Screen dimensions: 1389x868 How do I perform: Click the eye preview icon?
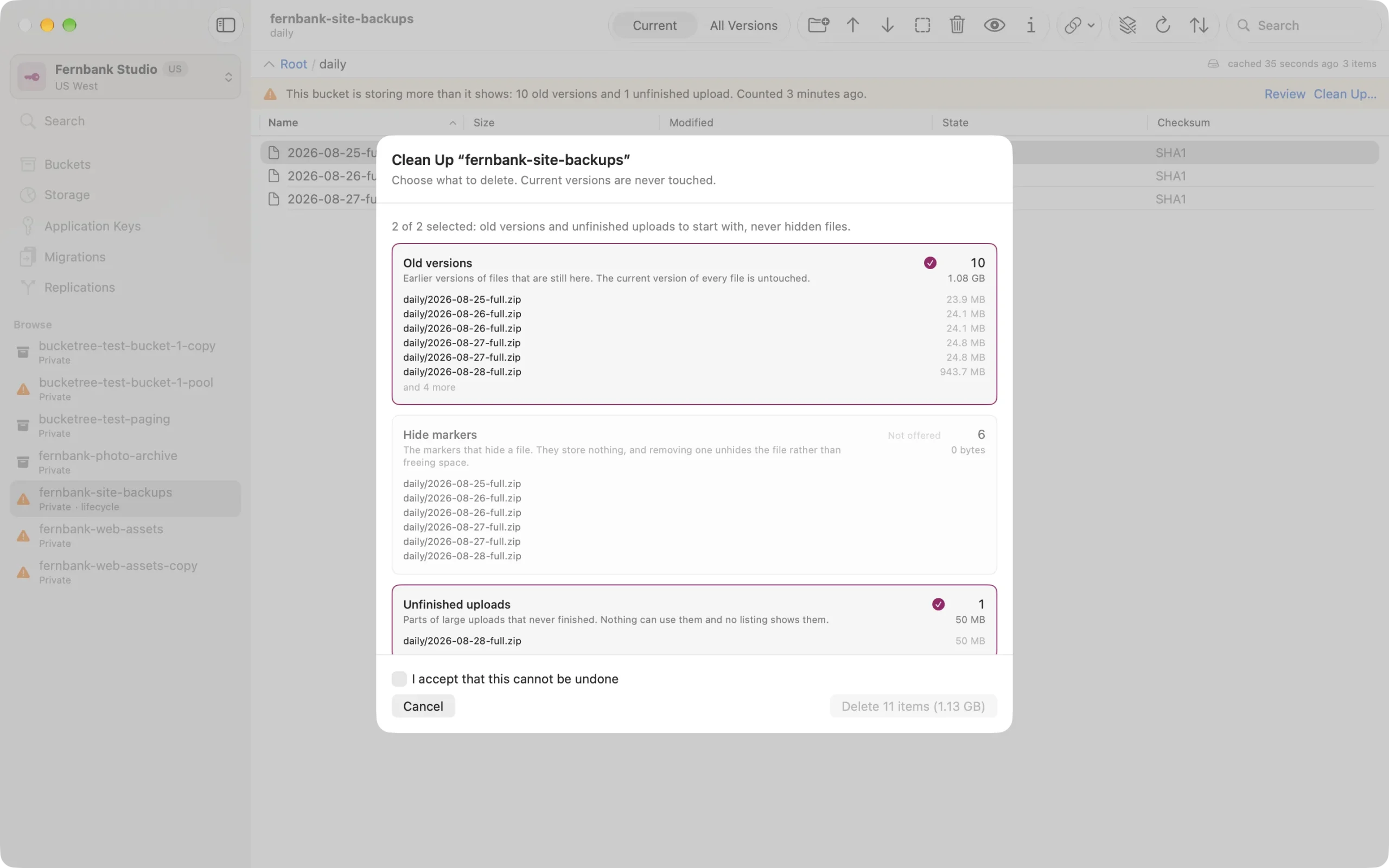coord(994,25)
